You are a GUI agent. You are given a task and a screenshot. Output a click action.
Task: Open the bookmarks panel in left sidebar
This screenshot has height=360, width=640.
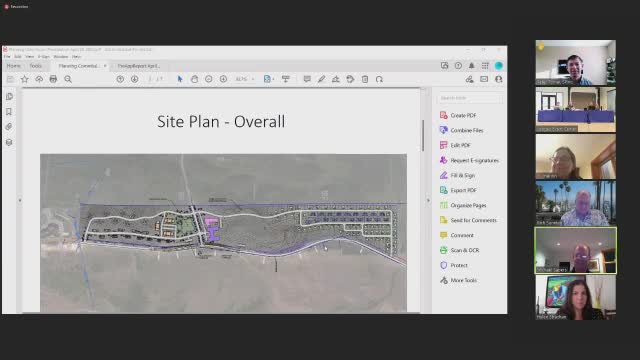click(x=9, y=112)
